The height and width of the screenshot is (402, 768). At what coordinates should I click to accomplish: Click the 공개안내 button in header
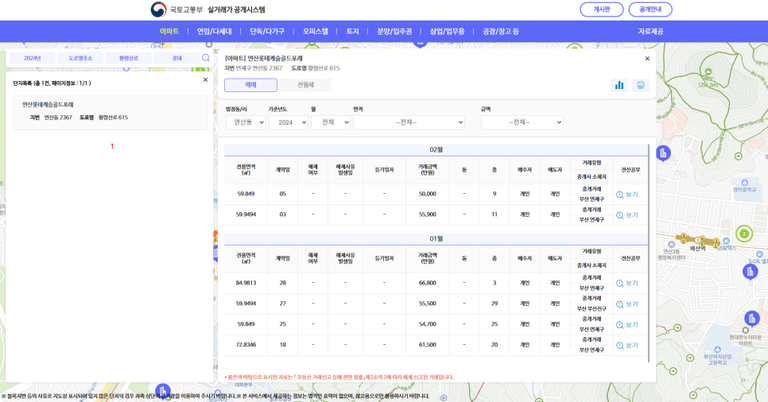650,10
